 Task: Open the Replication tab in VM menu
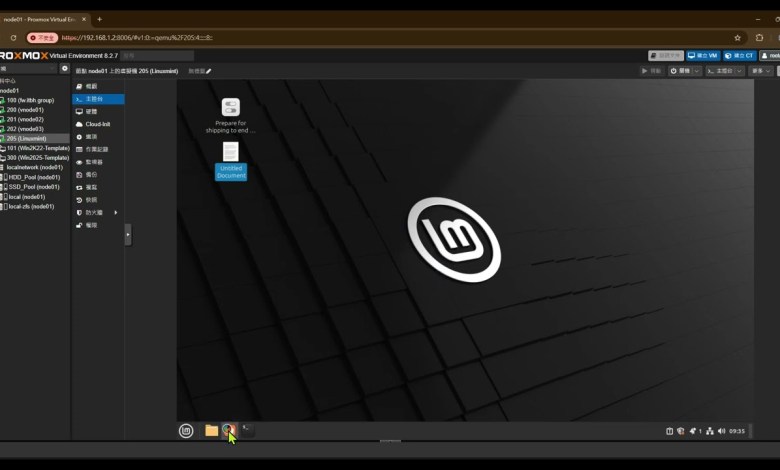[98, 188]
